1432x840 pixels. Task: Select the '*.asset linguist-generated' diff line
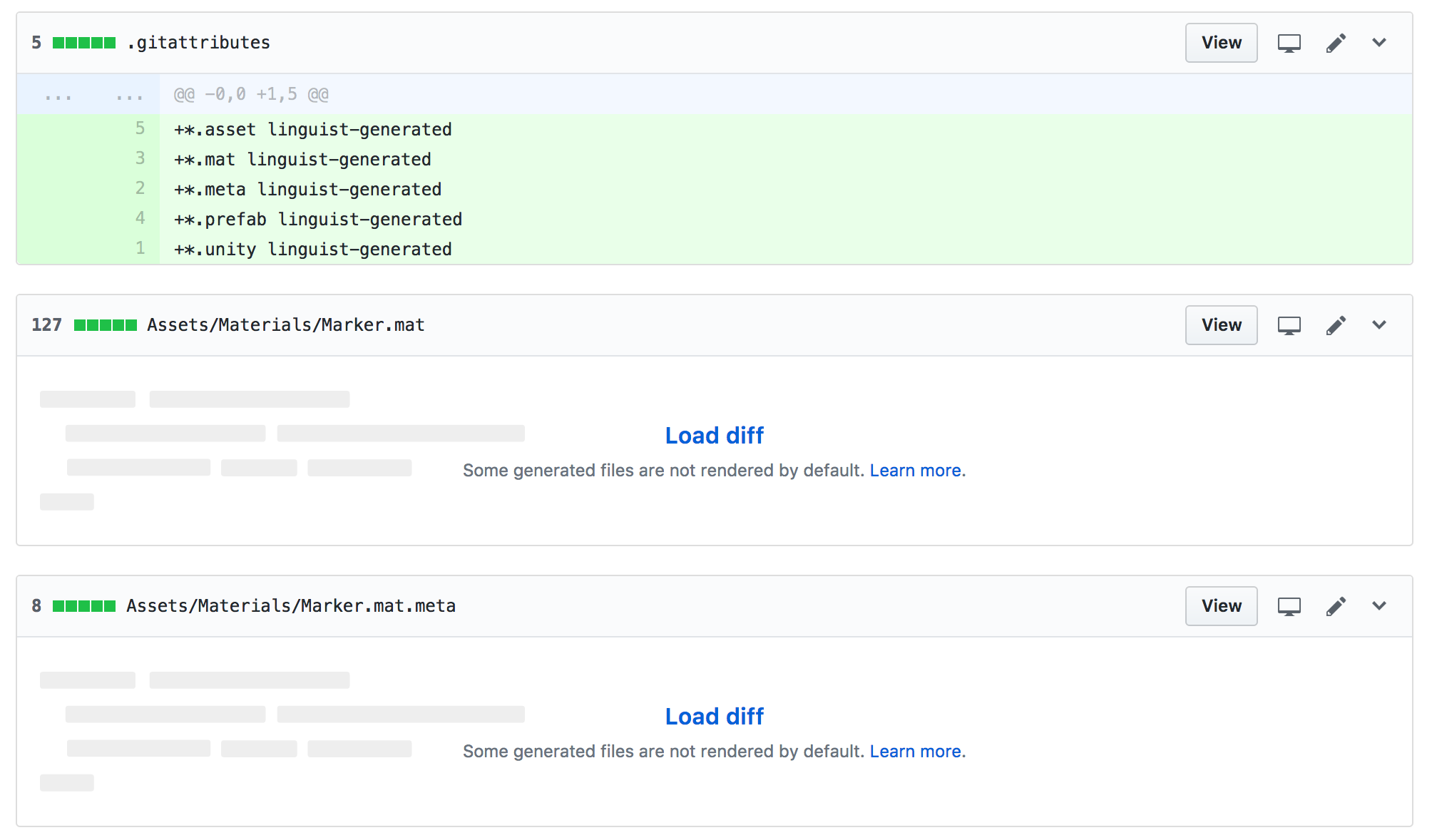click(x=714, y=129)
